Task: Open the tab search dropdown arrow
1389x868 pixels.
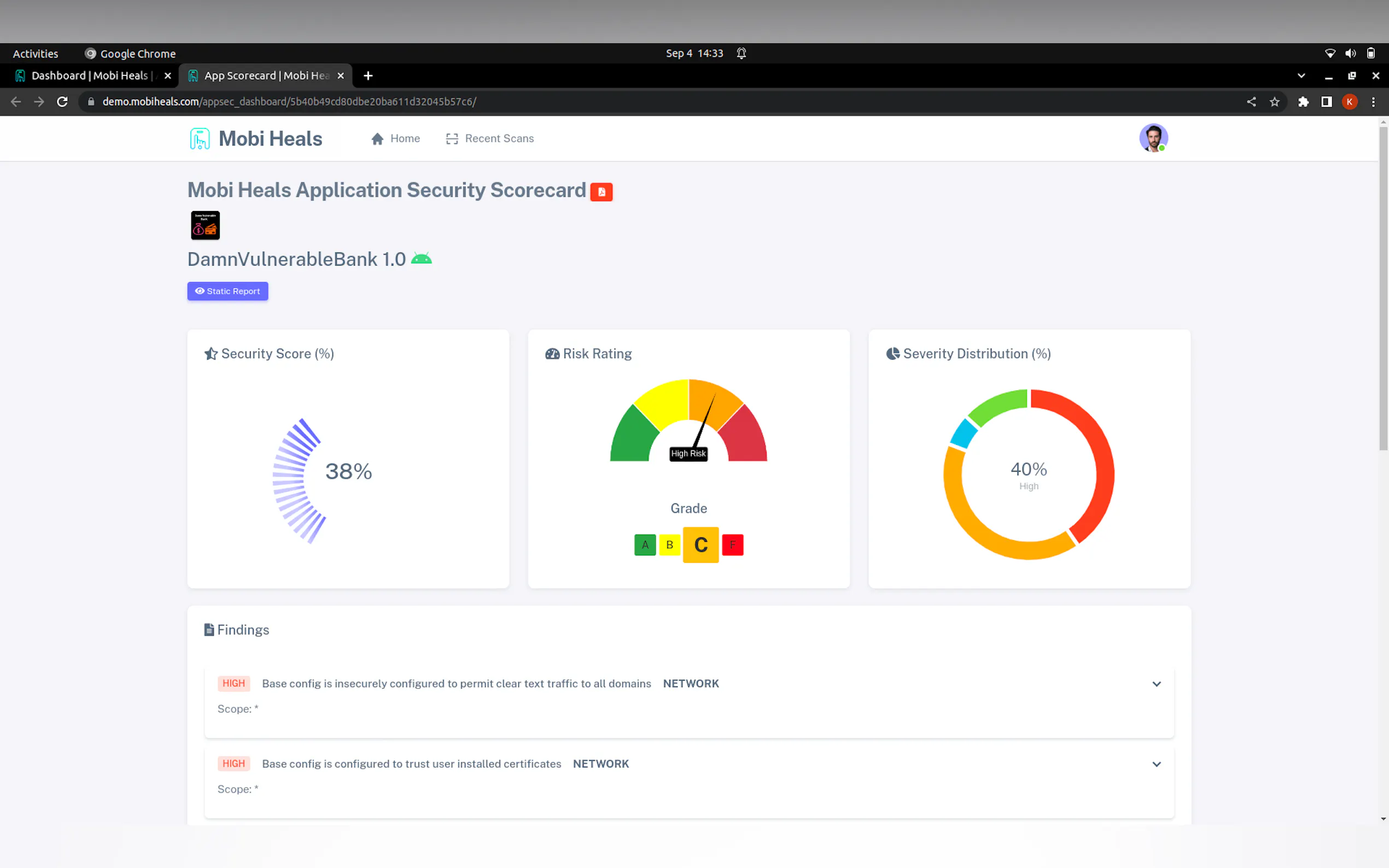Action: click(x=1301, y=76)
